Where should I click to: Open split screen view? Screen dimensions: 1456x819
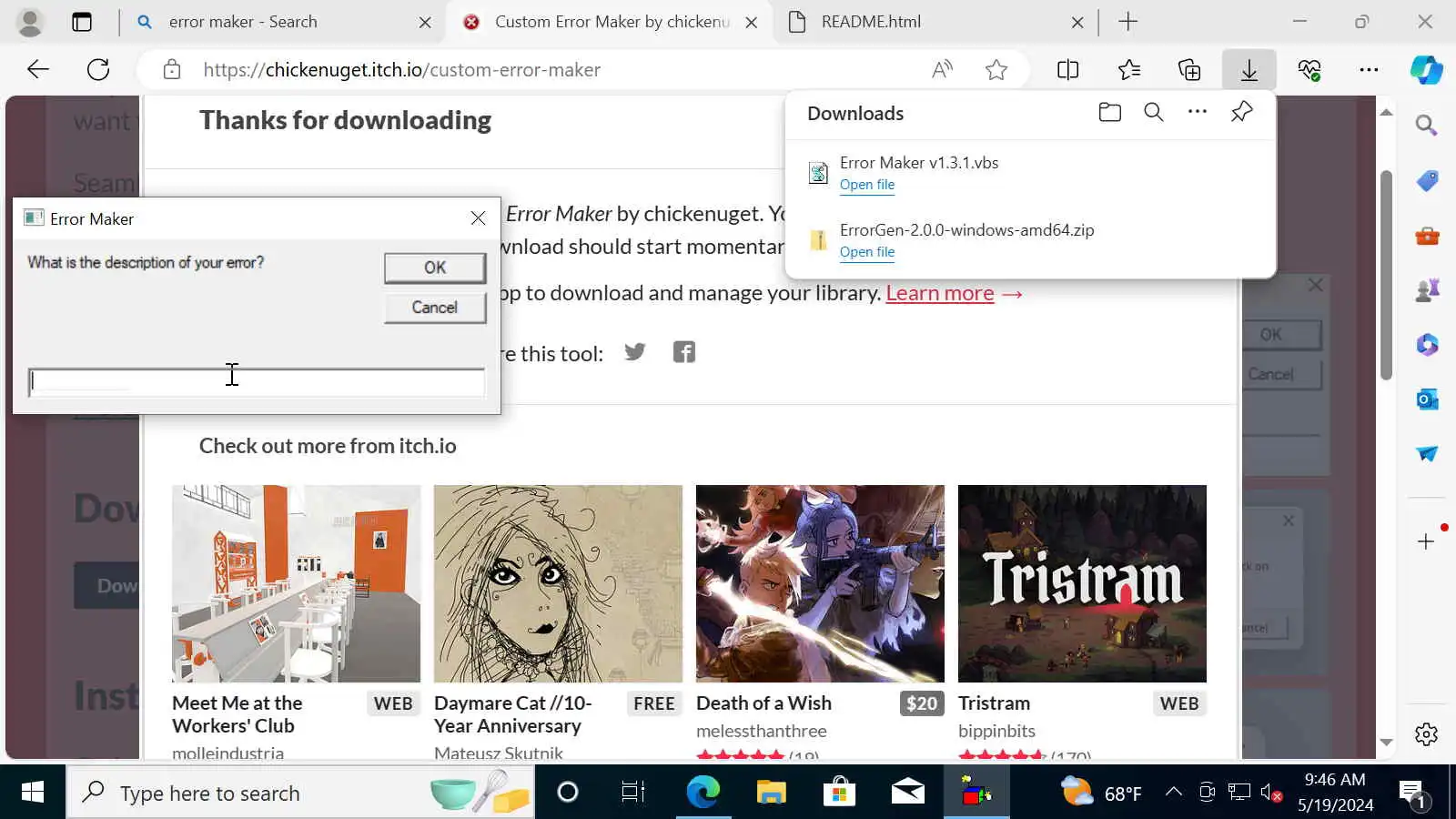tap(1068, 69)
